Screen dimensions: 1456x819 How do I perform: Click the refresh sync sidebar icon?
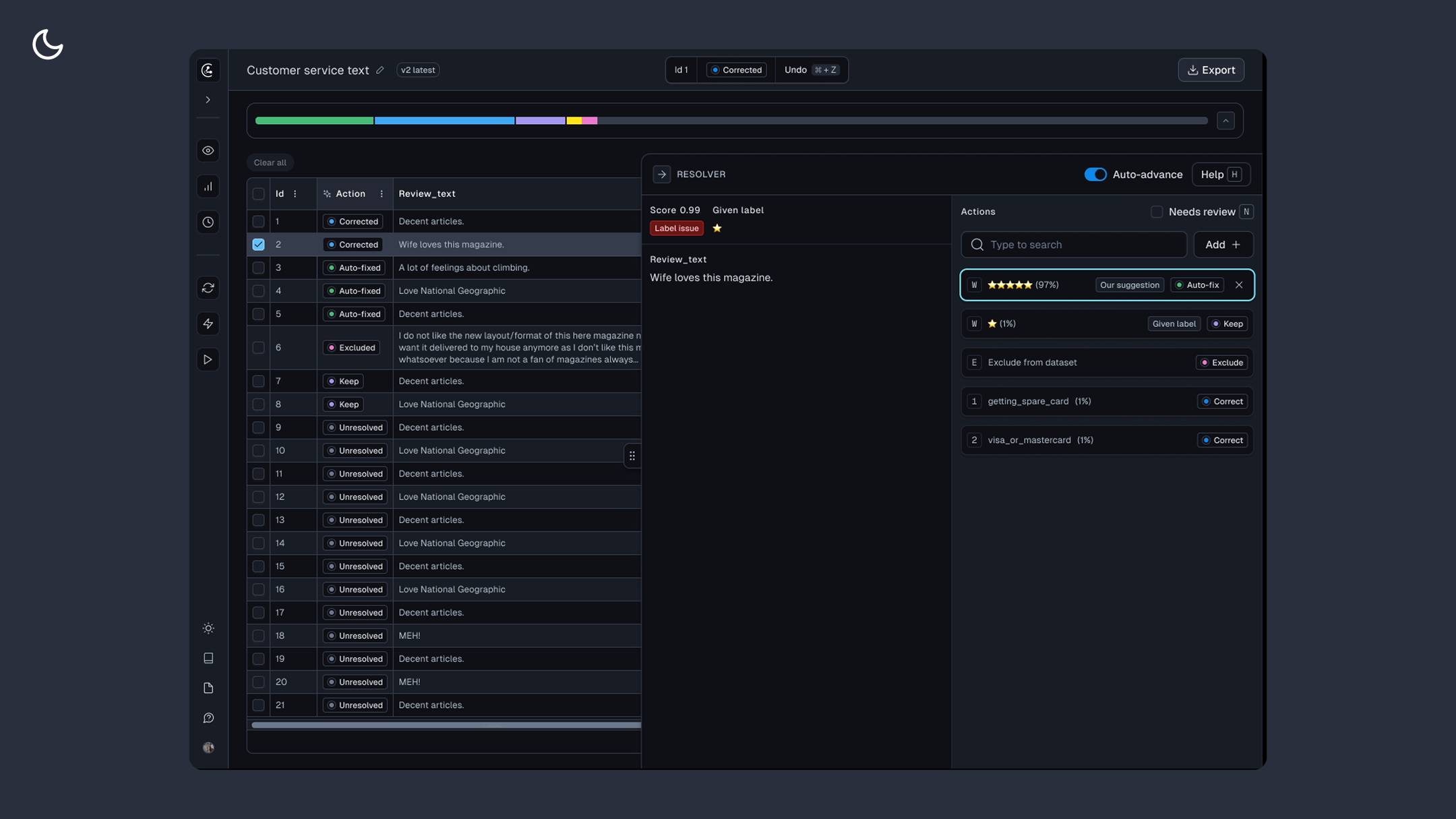pos(208,288)
